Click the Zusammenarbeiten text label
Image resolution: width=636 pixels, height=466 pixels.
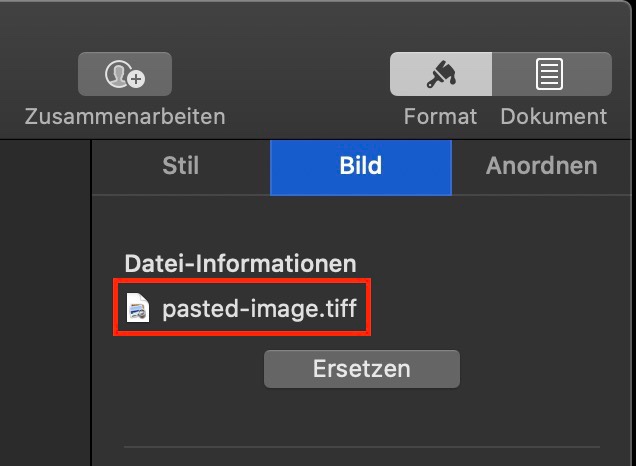click(x=125, y=116)
